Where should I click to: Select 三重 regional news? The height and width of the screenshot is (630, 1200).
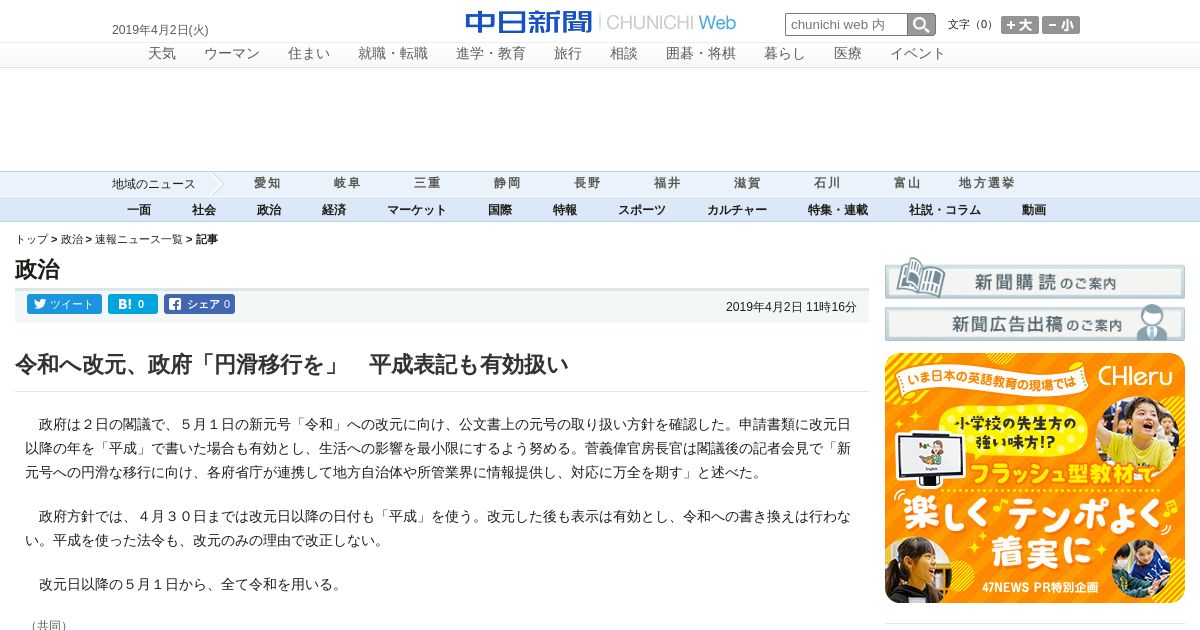427,184
